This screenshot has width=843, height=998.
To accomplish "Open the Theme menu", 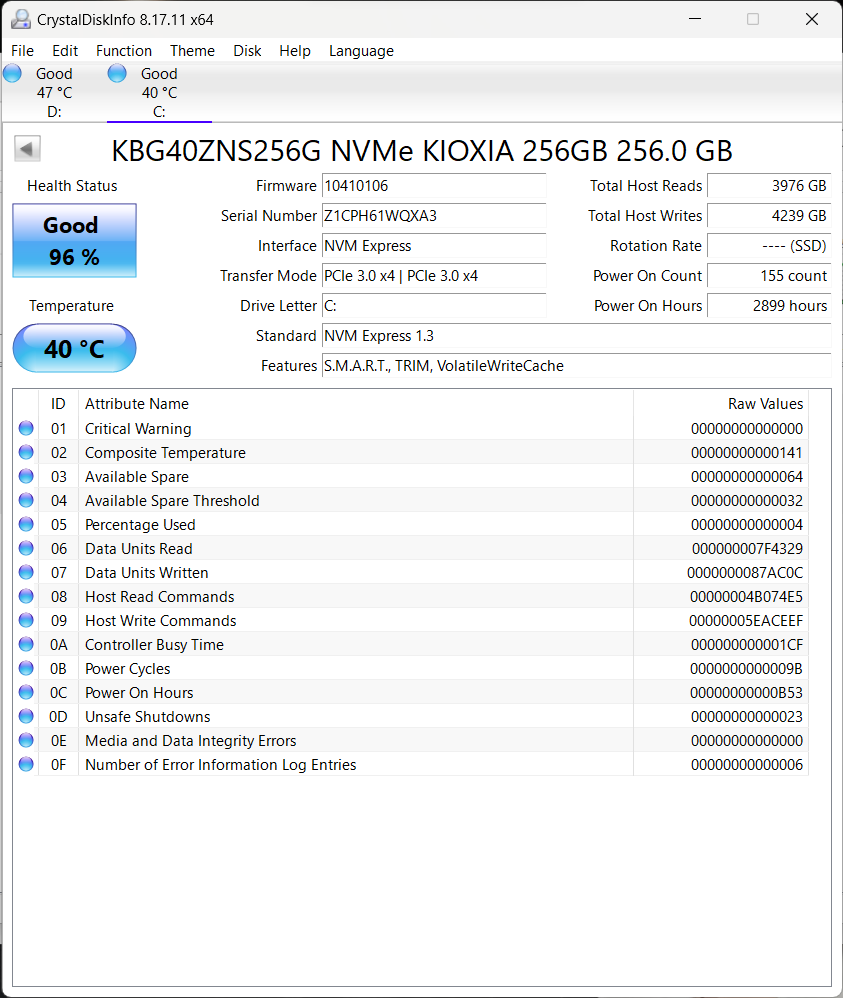I will coord(192,51).
